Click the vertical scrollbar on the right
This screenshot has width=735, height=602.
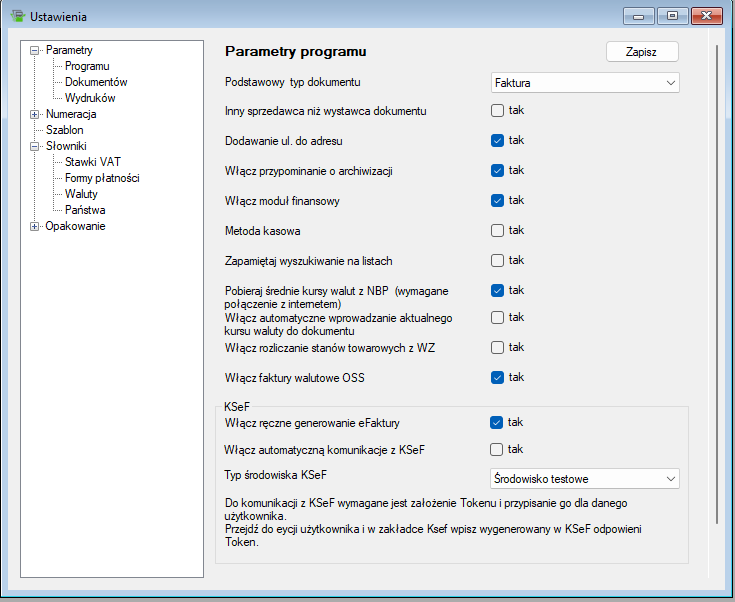[x=715, y=300]
